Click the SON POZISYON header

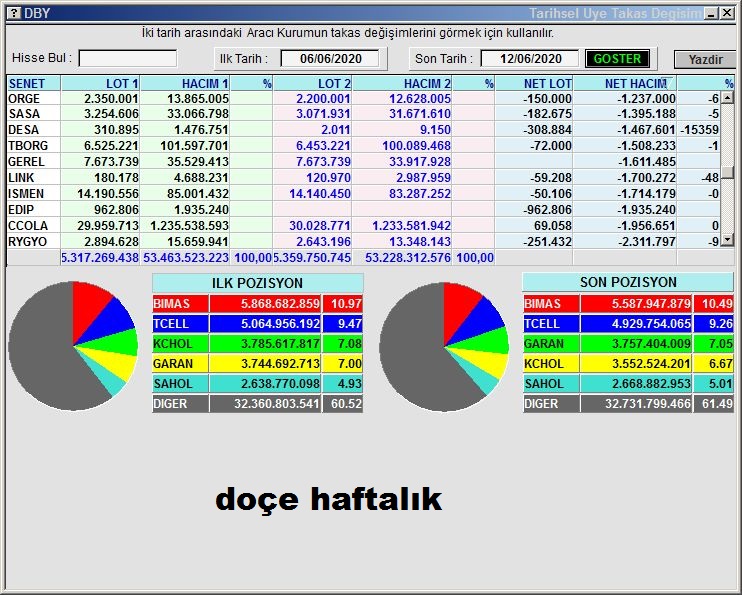coord(628,282)
